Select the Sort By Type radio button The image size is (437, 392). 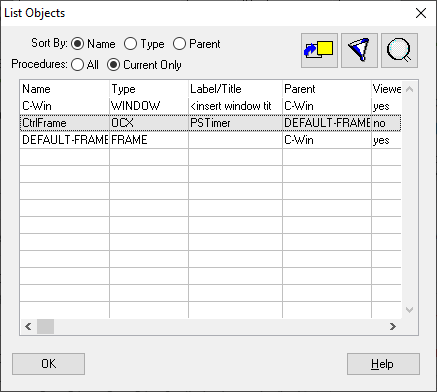[x=130, y=44]
